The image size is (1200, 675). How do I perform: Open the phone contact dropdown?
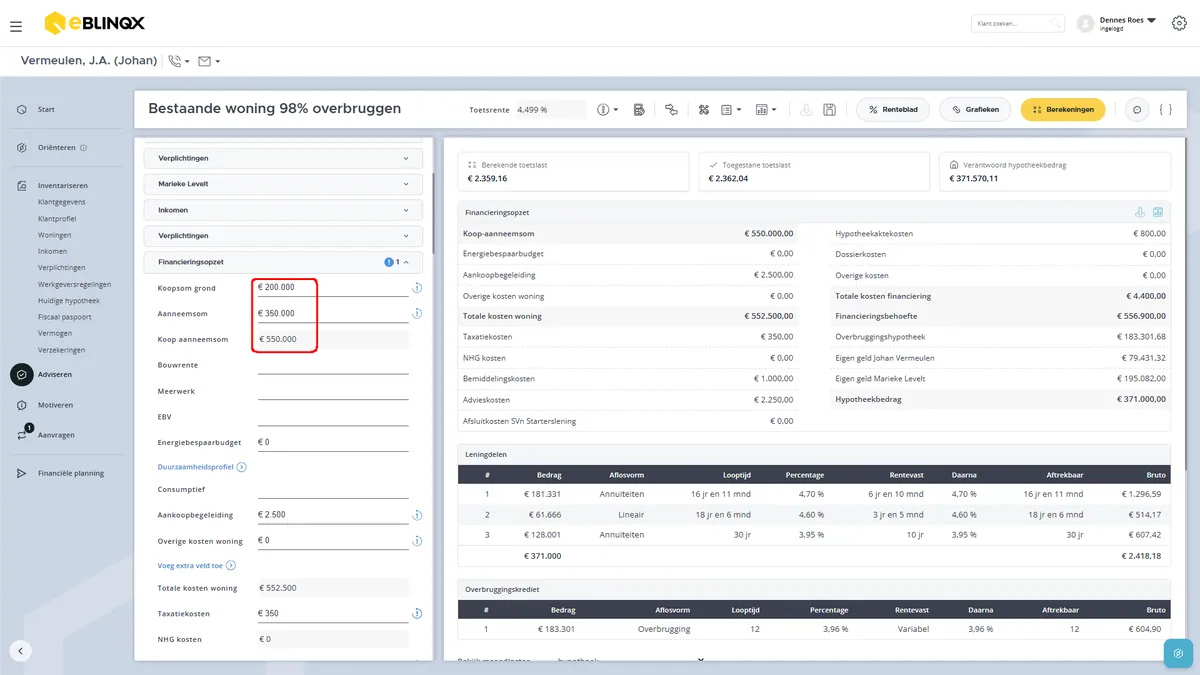point(179,61)
